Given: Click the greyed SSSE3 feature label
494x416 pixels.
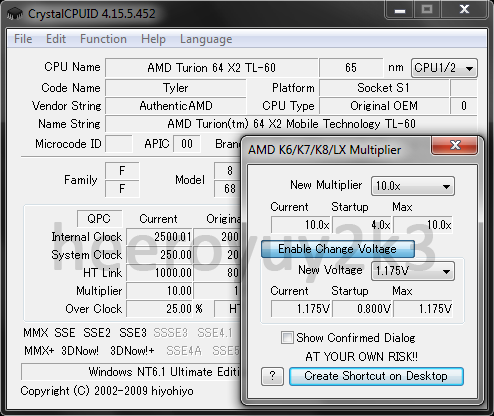Looking at the screenshot, I should pyautogui.click(x=171, y=333).
